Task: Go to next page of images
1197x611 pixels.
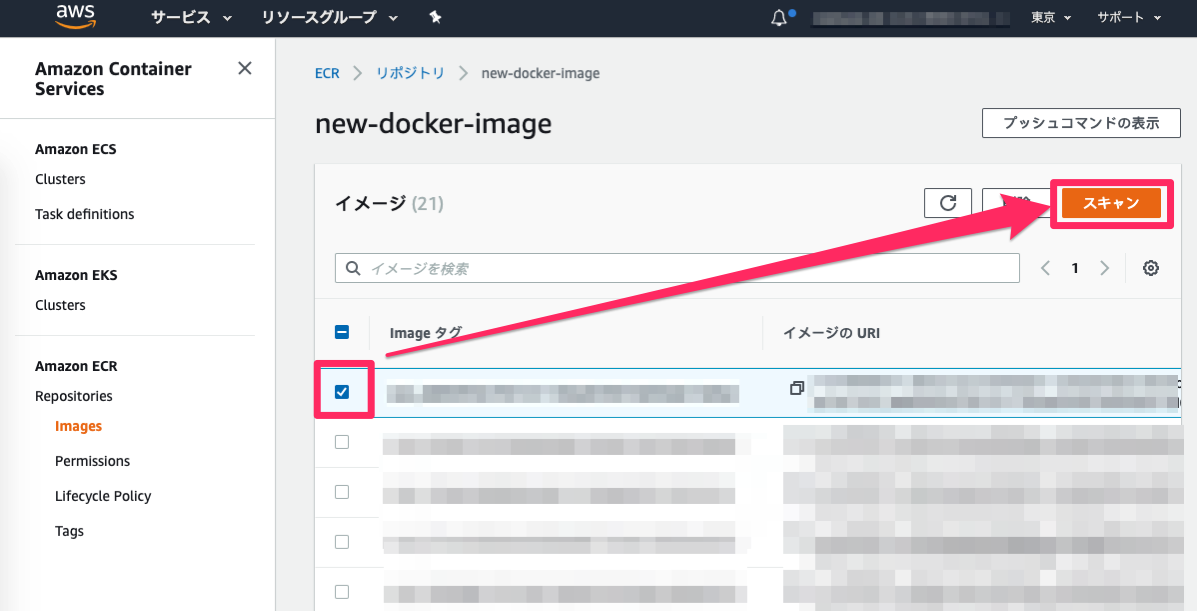Action: tap(1104, 268)
